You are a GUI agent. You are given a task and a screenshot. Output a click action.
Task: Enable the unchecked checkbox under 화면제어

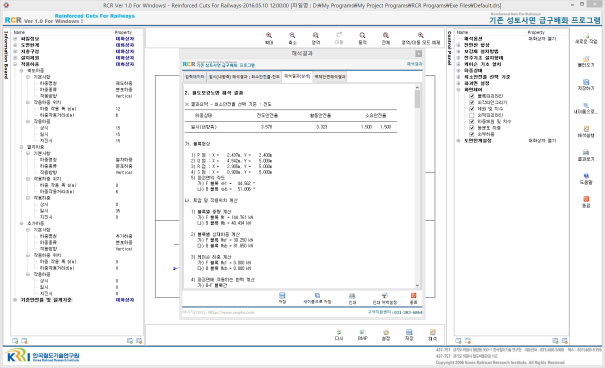[471, 115]
